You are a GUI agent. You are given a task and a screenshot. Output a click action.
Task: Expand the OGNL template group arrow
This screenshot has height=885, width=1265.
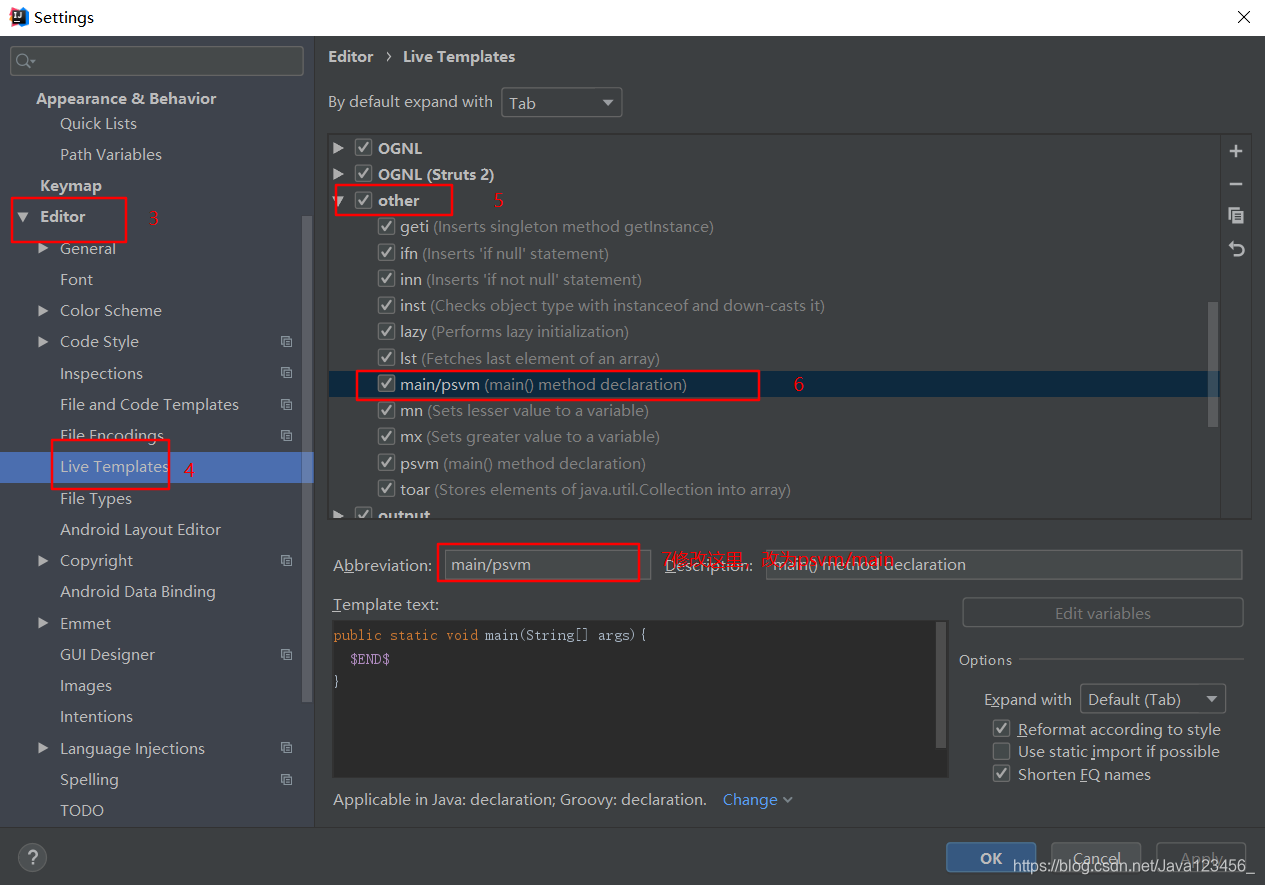(339, 148)
